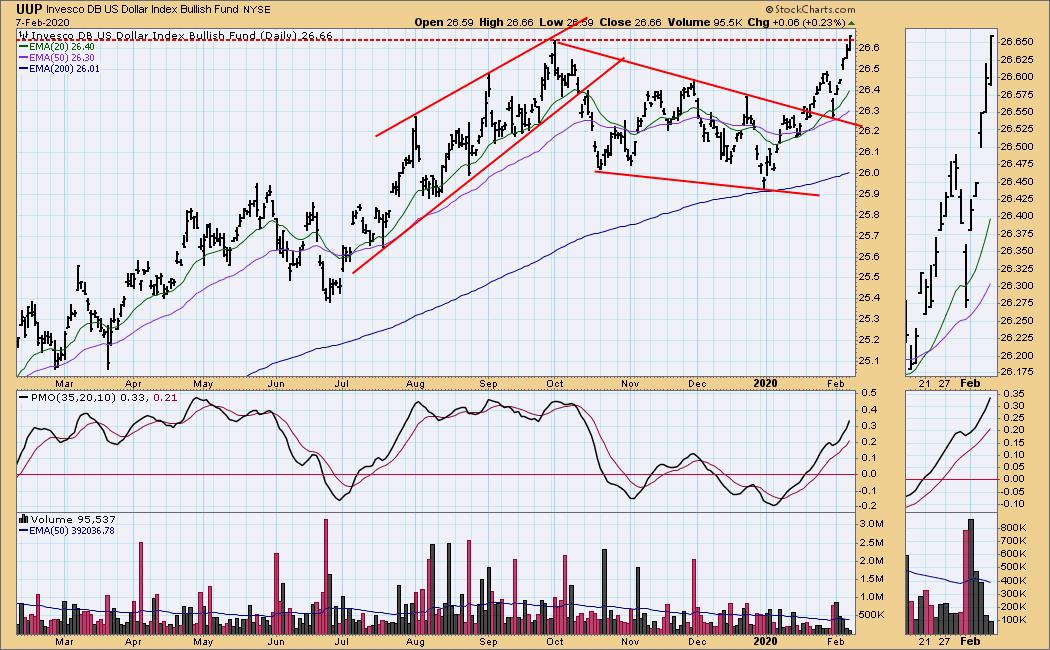Click the -0.10 label on the zoomed PMO axis

pos(1012,503)
